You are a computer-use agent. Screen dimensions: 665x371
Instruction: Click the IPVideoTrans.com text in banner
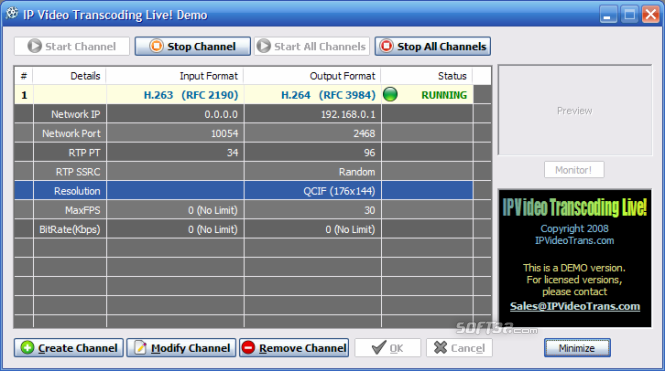(x=574, y=240)
